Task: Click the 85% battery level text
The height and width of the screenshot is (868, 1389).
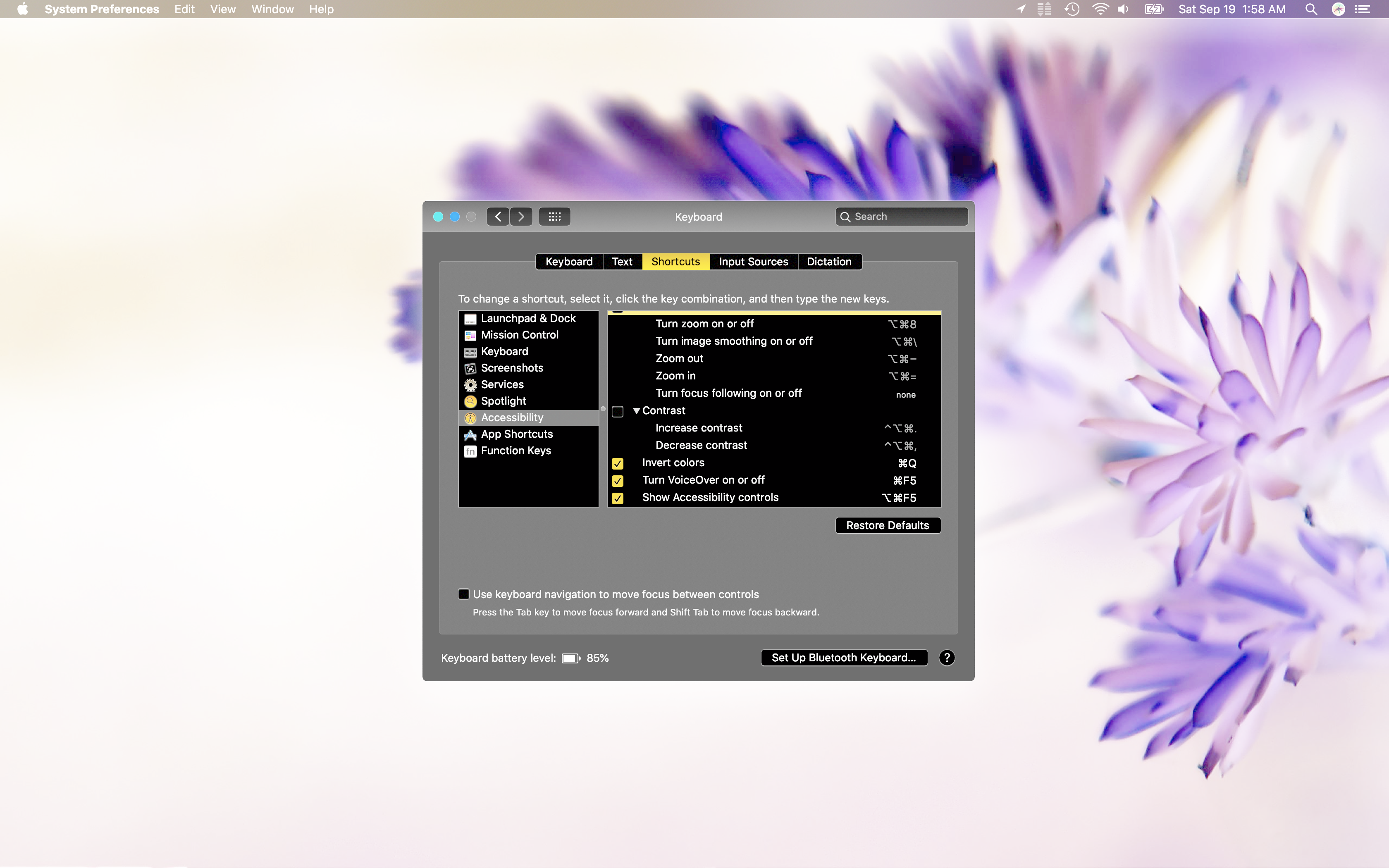Action: tap(597, 658)
